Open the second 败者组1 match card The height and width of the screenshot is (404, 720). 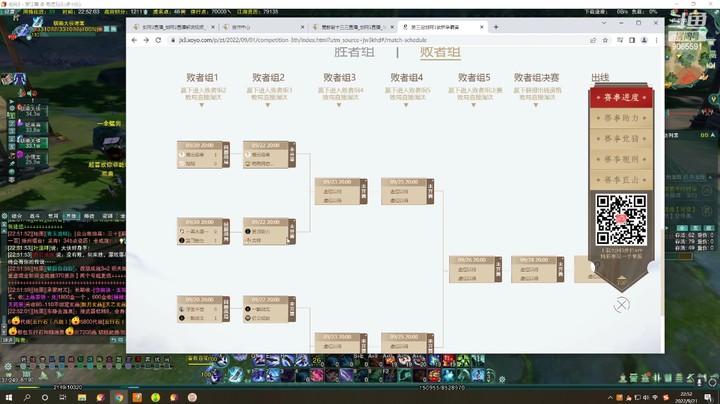203,231
